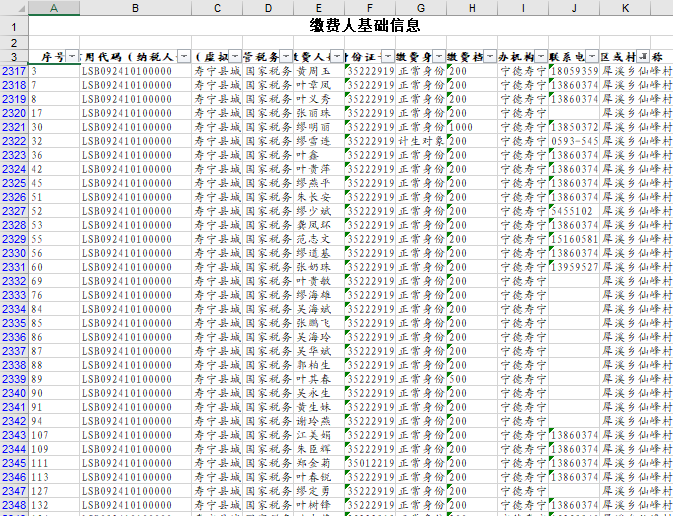Click the phone cell 0593-545
The image size is (673, 516).
click(575, 141)
